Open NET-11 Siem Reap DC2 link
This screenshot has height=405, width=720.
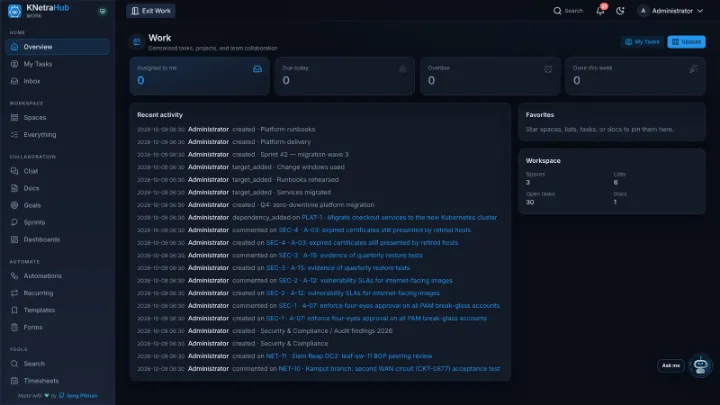pyautogui.click(x=349, y=356)
